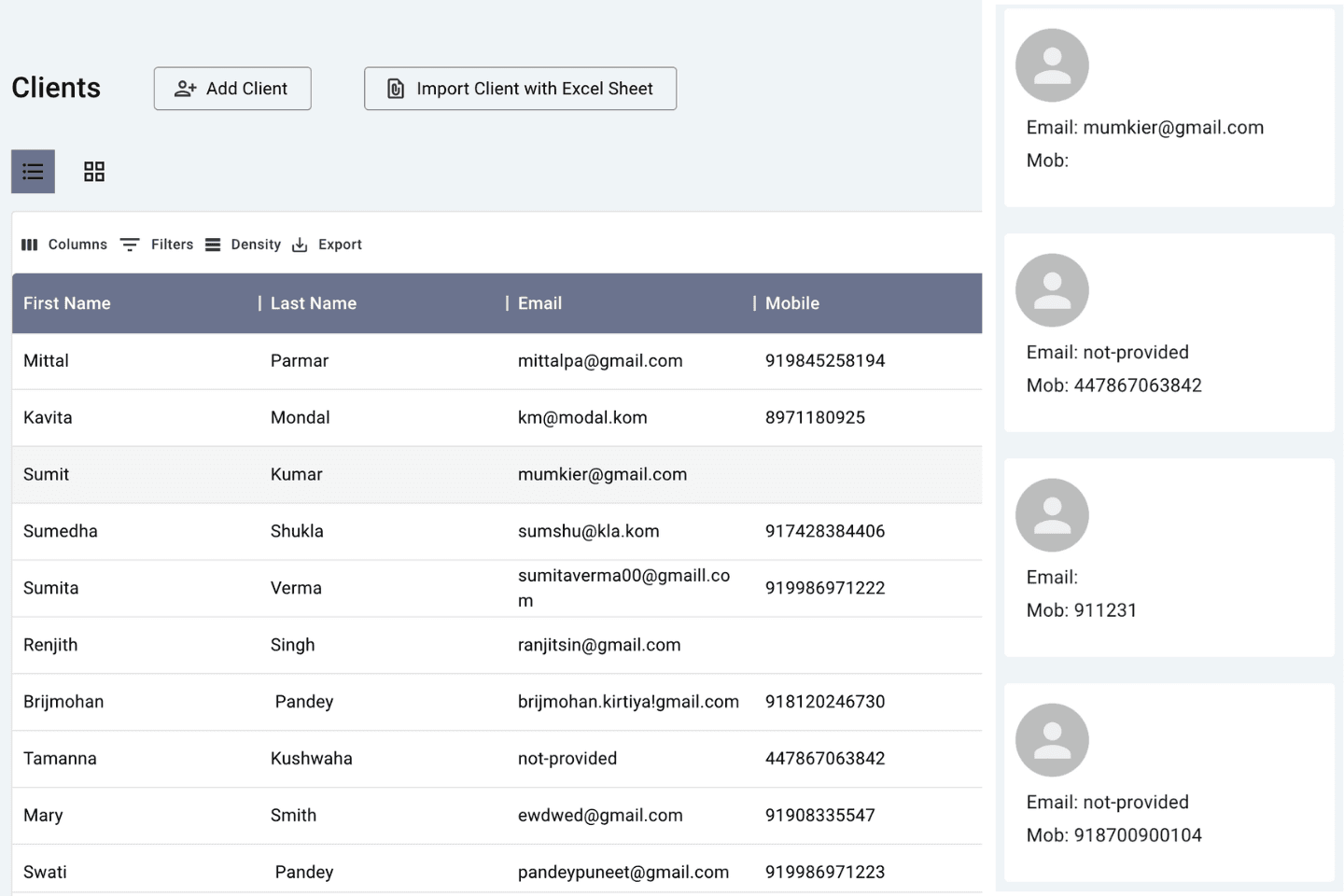
Task: Select the Sumit first name cell
Action: 47,475
